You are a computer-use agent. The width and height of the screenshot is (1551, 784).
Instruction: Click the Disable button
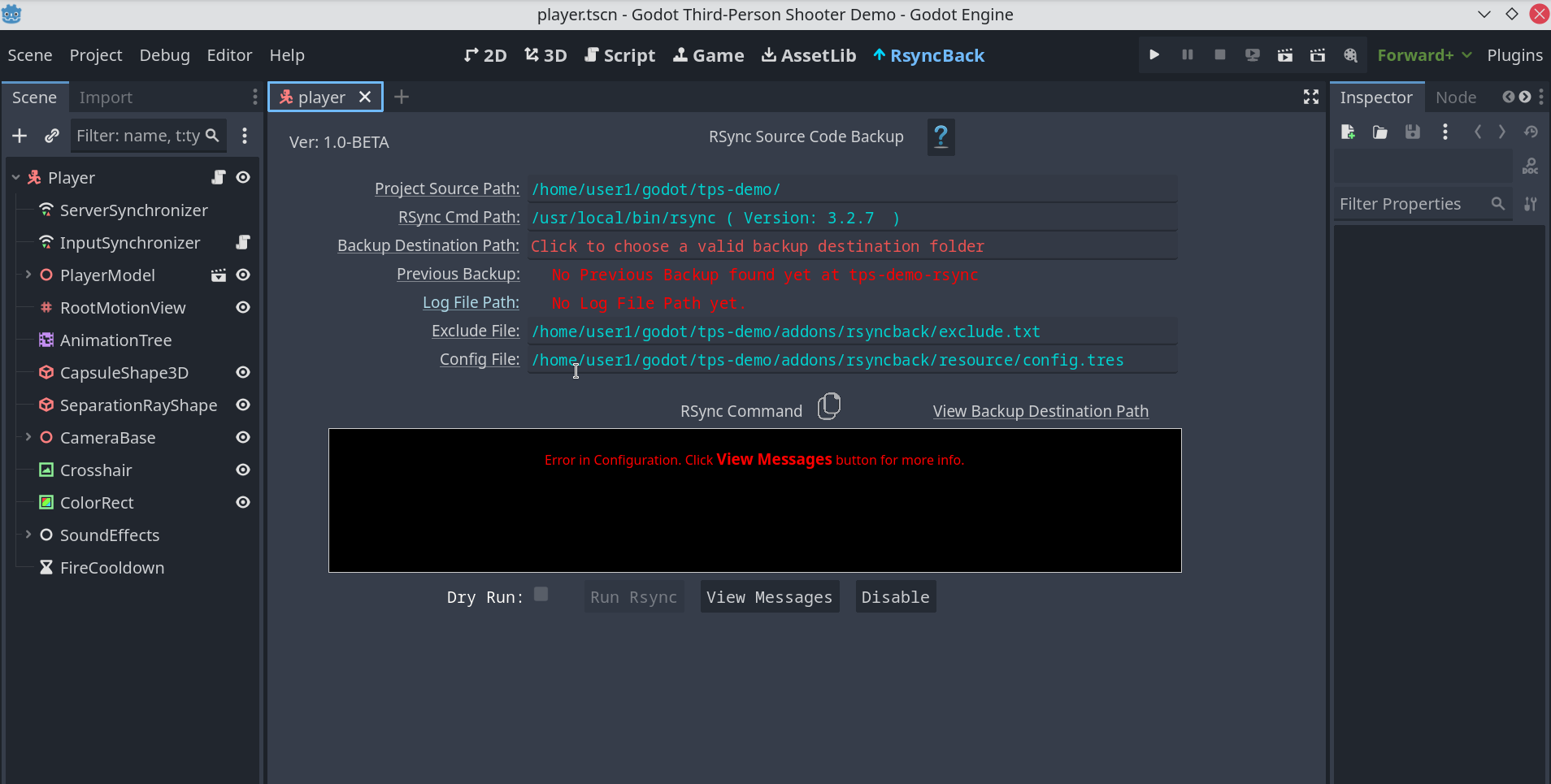896,597
